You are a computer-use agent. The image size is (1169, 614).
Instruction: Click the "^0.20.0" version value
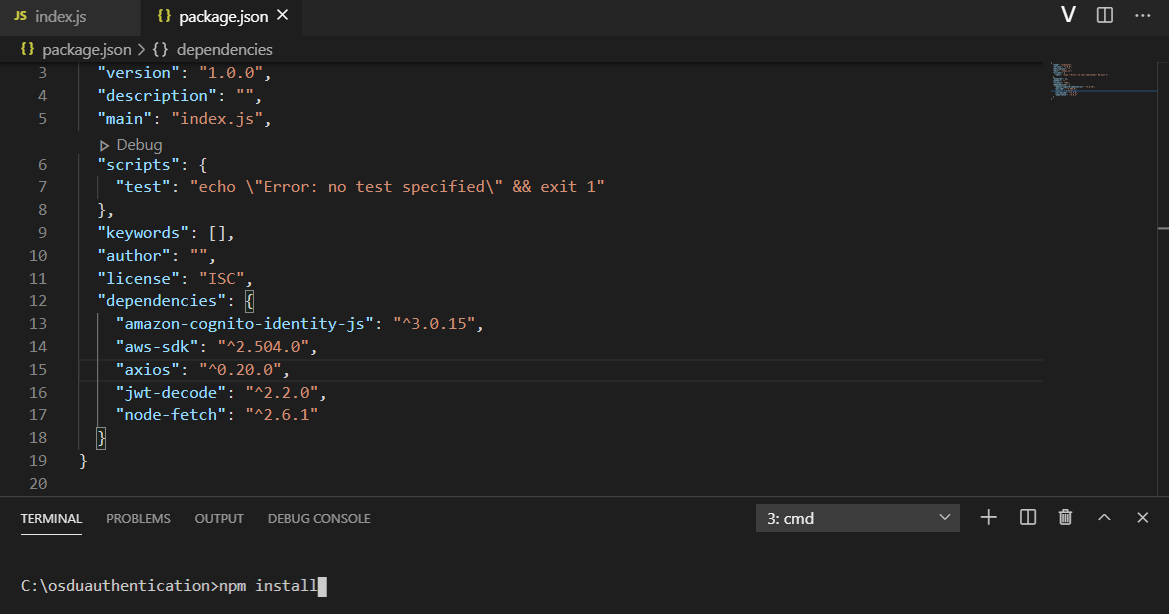click(x=240, y=370)
